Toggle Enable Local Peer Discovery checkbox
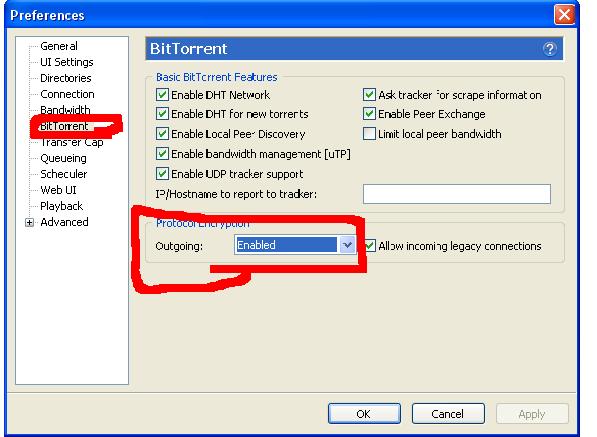The width and height of the screenshot is (597, 437). [x=163, y=134]
